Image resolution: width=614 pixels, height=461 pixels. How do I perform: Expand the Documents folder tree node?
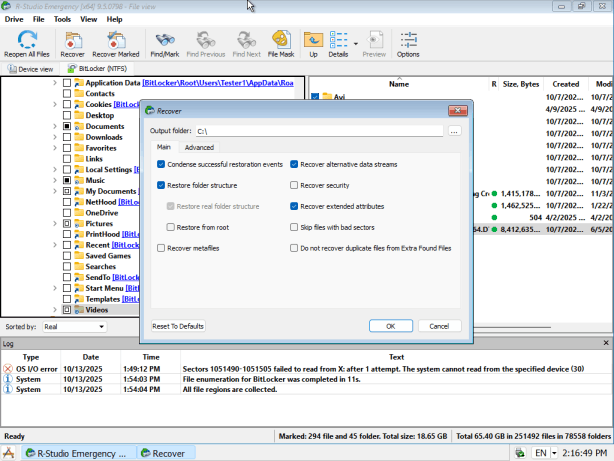tap(54, 127)
